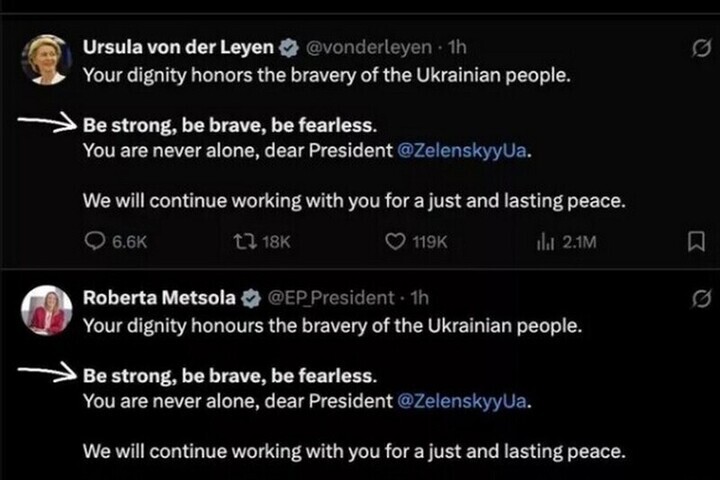Click verified badge next to Ursula von der Leyen
The width and height of the screenshot is (720, 480).
click(x=289, y=47)
